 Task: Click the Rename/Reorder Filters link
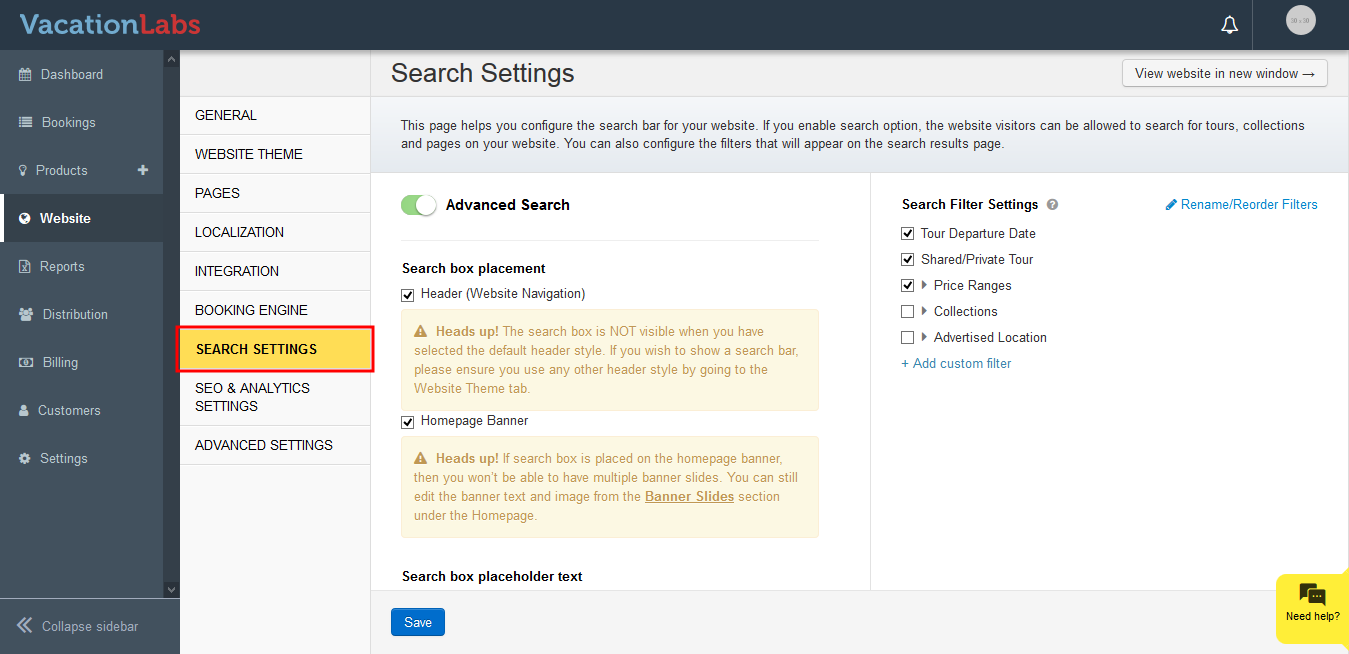tap(1242, 205)
